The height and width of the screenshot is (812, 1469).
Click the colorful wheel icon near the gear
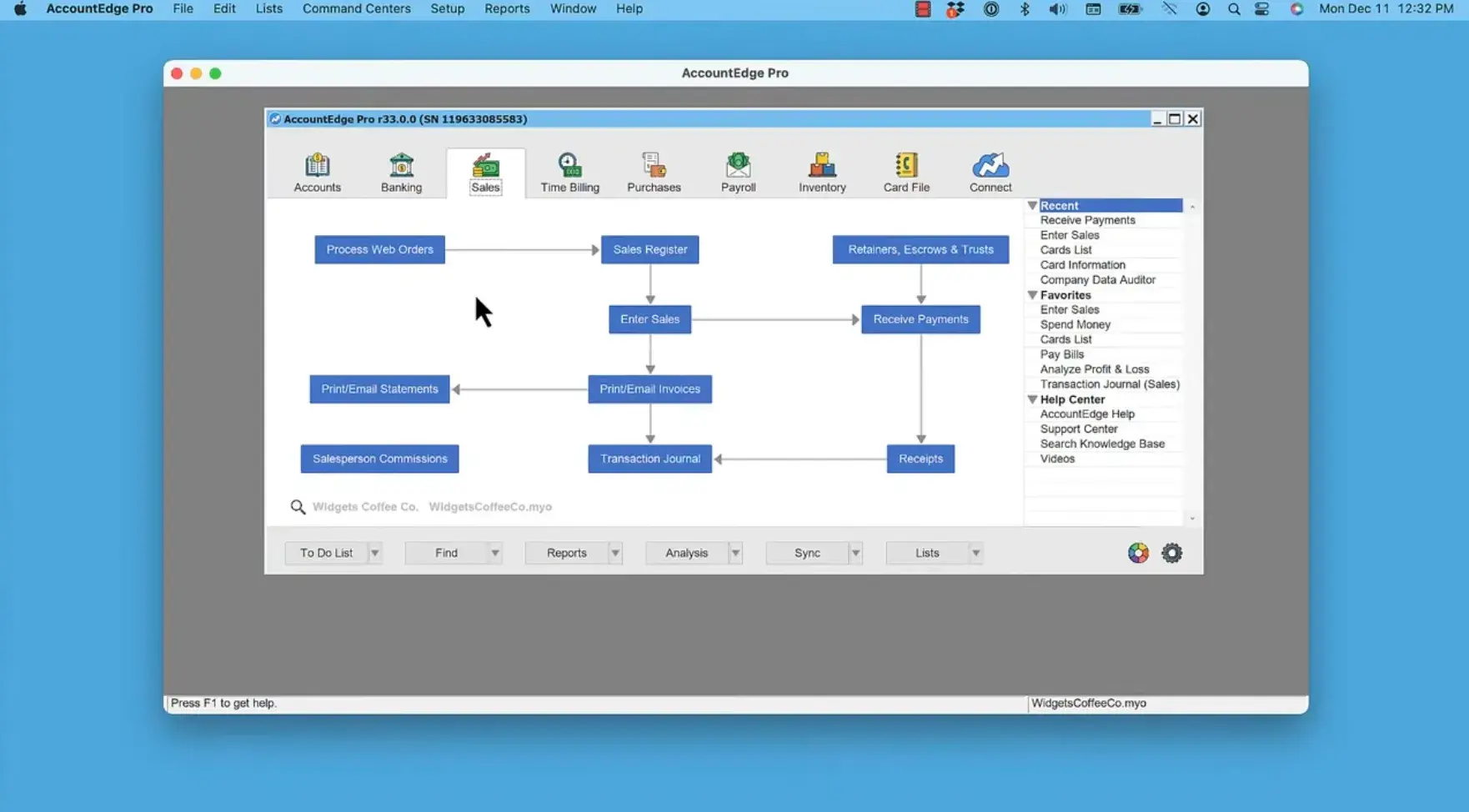click(x=1138, y=553)
